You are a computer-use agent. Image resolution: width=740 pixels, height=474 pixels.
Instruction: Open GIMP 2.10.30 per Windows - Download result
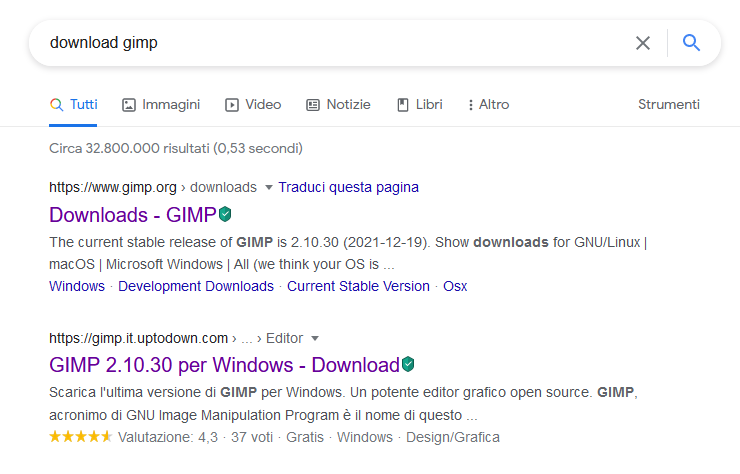(x=224, y=365)
